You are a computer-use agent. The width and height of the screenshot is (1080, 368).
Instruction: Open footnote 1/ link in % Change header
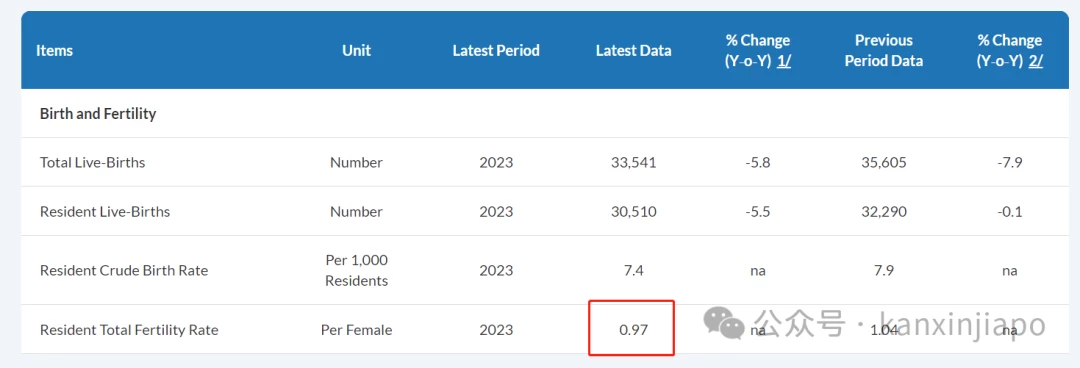pos(783,61)
